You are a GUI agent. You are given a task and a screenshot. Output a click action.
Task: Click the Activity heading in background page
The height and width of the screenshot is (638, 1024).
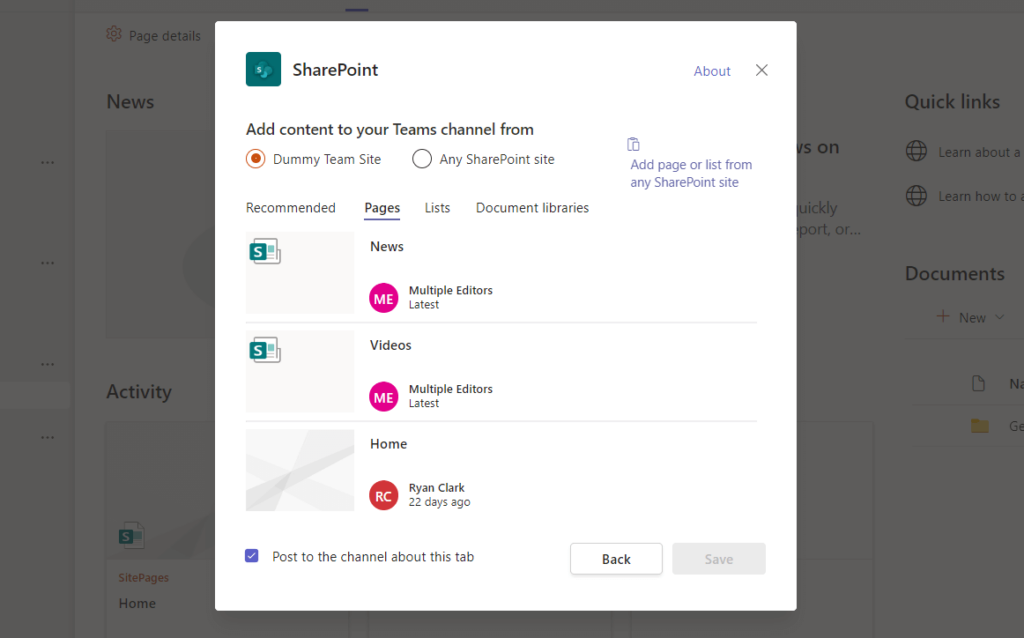tap(139, 392)
